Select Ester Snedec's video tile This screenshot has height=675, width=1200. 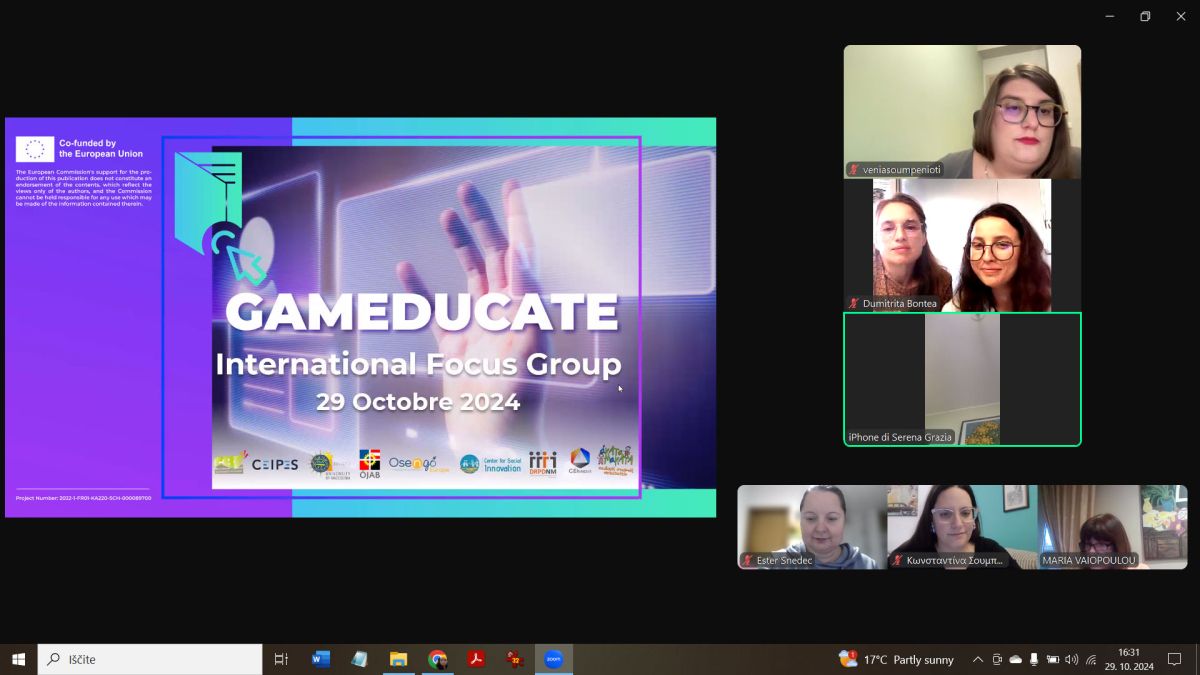tap(812, 527)
